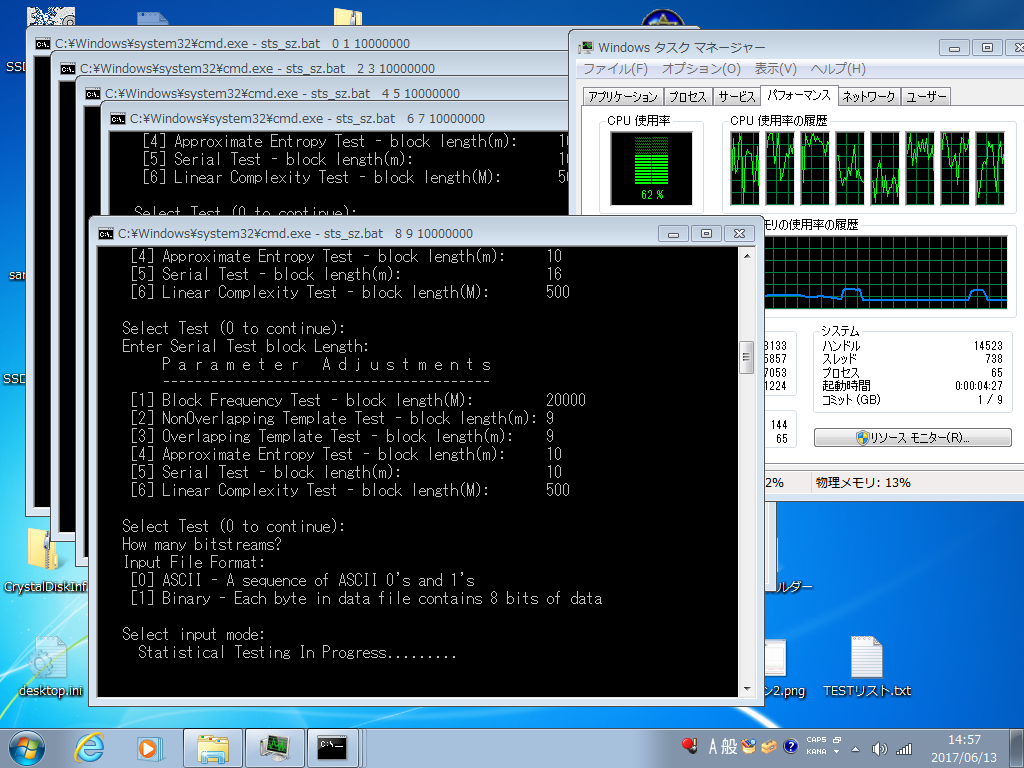The width and height of the screenshot is (1024, 768).
Task: Open the ファイル(F) menu
Action: 615,69
